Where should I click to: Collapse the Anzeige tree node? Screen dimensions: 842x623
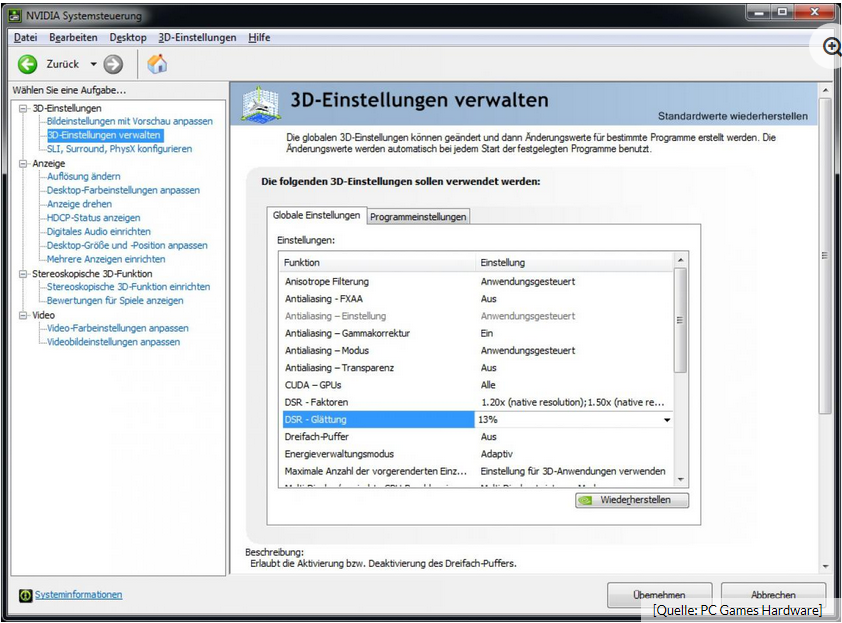pos(23,163)
